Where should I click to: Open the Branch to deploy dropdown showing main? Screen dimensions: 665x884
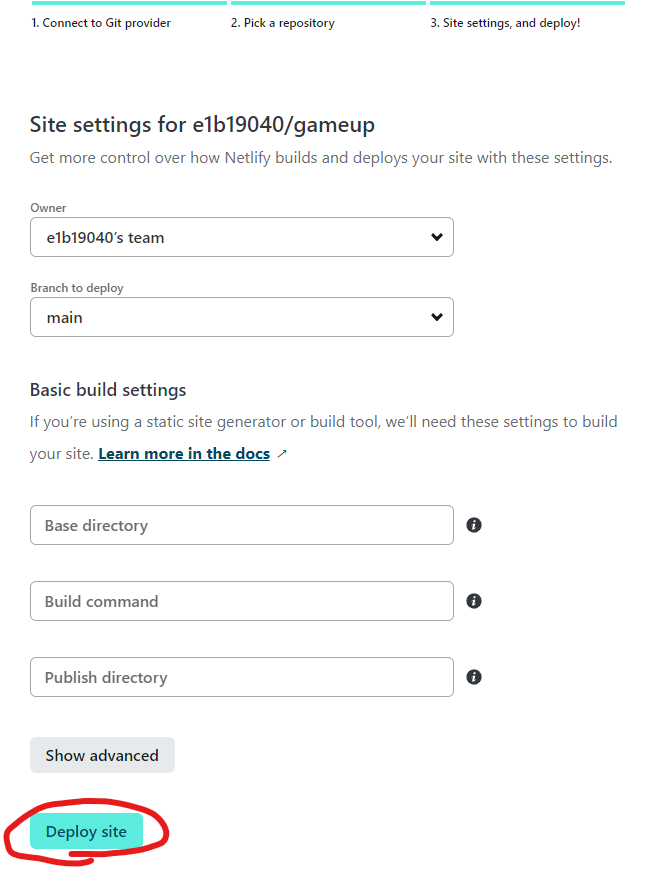(x=240, y=317)
